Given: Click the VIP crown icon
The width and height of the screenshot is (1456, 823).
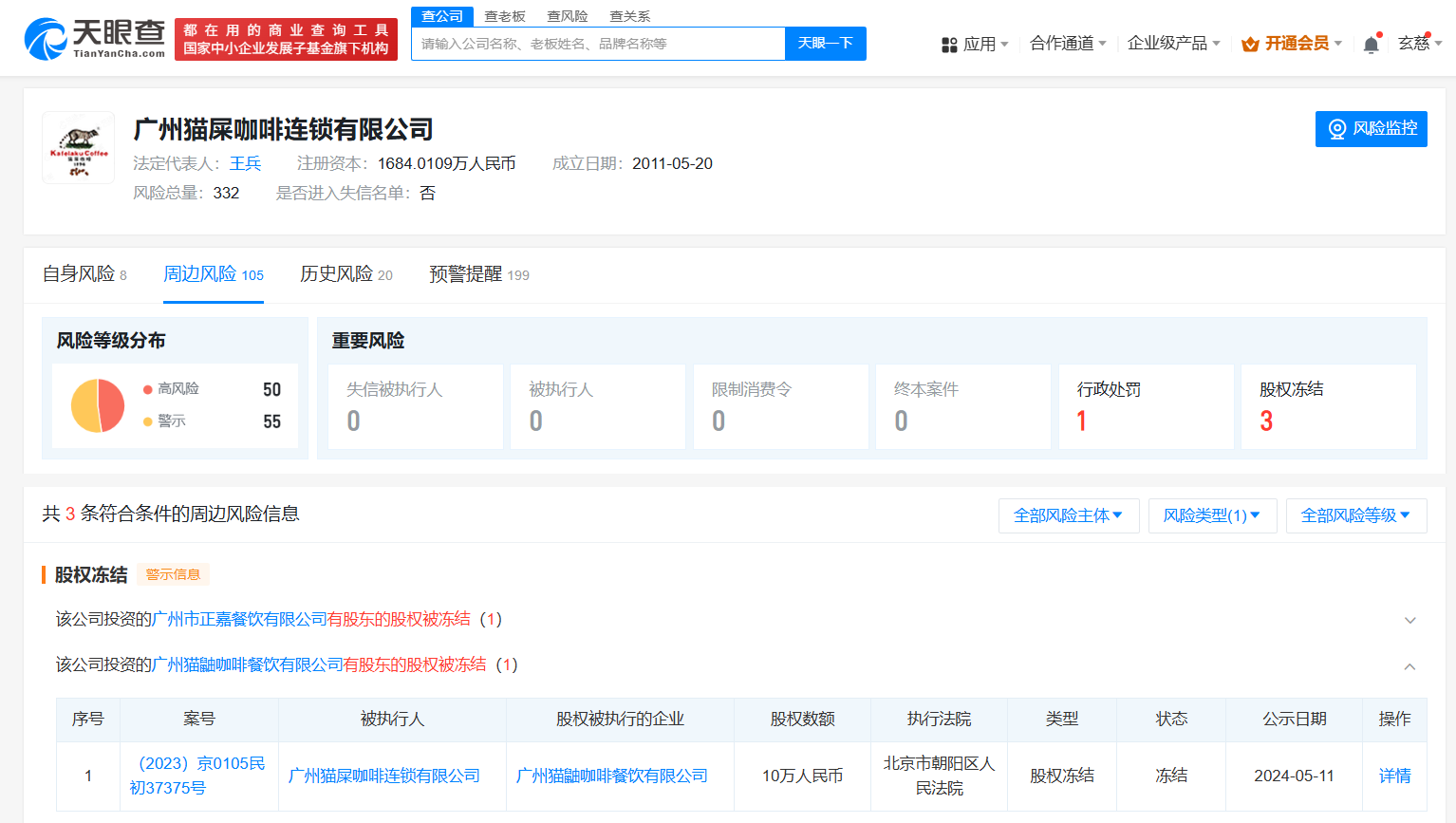Looking at the screenshot, I should pyautogui.click(x=1250, y=45).
